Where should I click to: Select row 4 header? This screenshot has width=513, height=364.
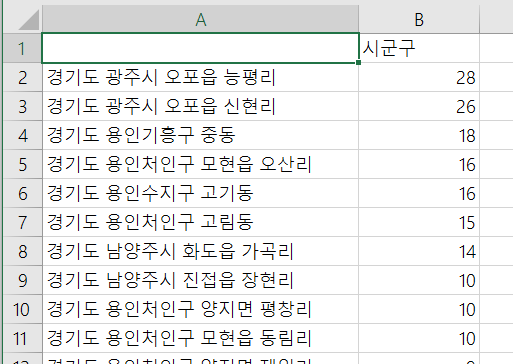coord(22,135)
